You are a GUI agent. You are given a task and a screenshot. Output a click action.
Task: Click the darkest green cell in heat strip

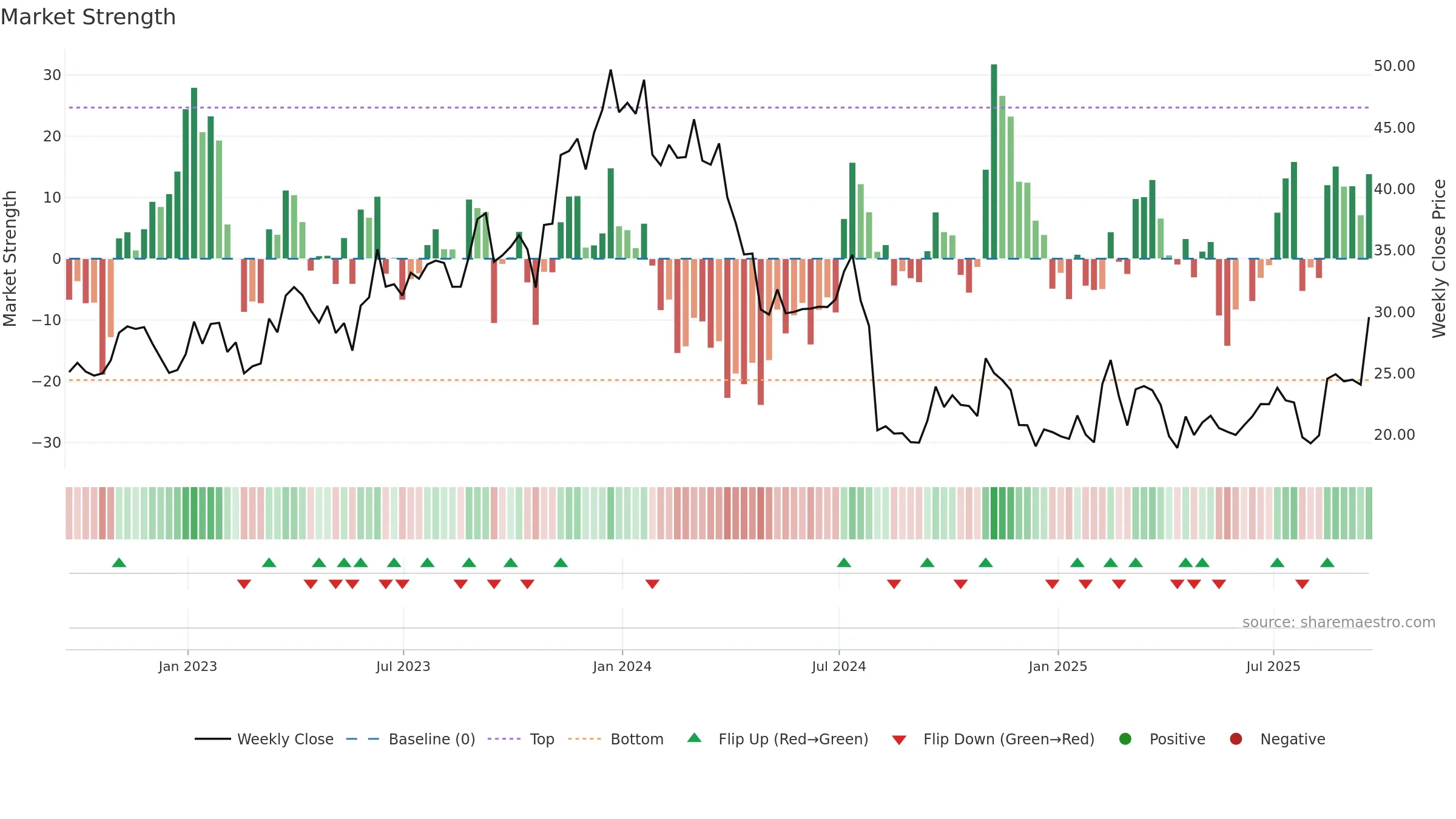[x=994, y=513]
